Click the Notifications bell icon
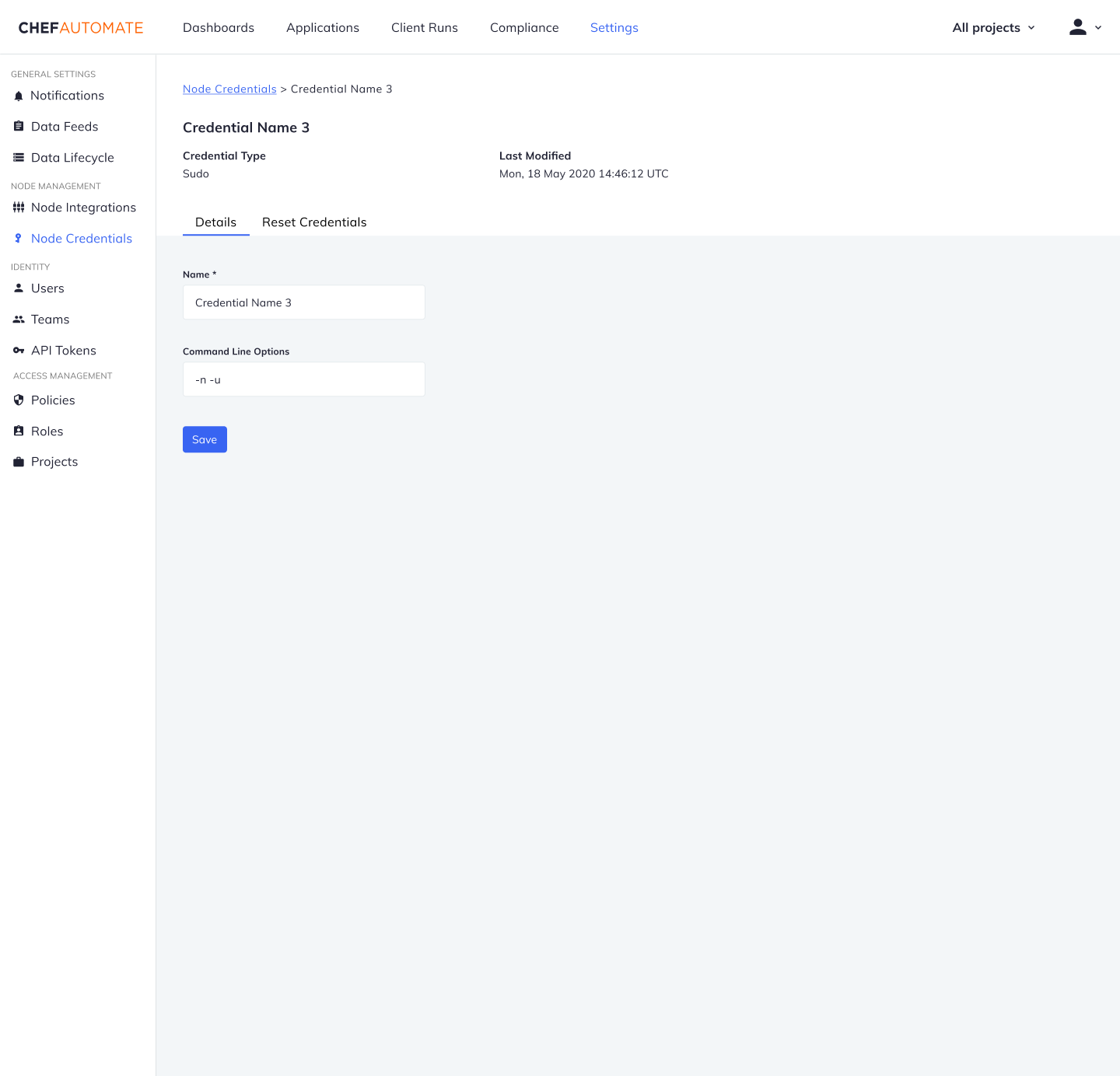The width and height of the screenshot is (1120, 1076). 19,96
